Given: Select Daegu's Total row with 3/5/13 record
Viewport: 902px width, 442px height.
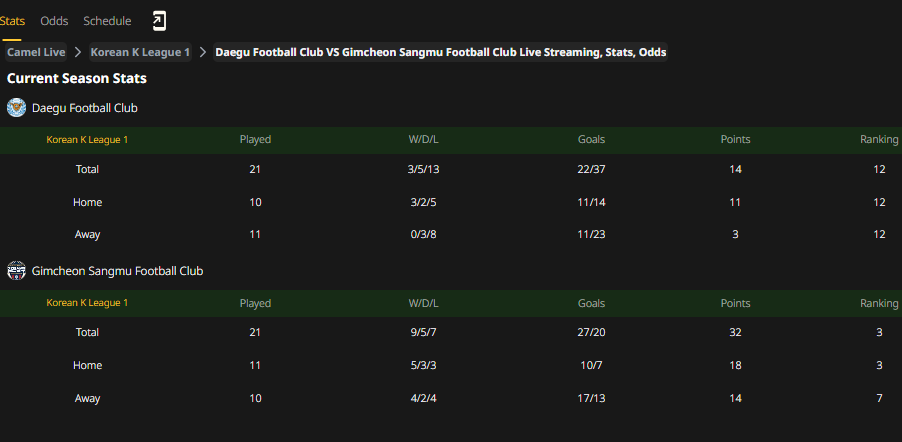Looking at the screenshot, I should pos(451,169).
